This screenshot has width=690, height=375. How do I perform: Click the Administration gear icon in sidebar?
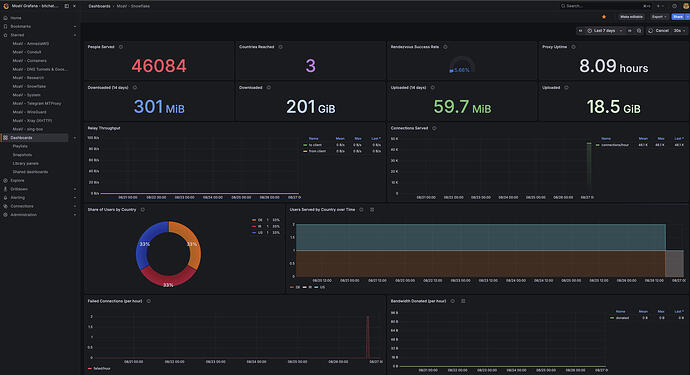(5, 215)
